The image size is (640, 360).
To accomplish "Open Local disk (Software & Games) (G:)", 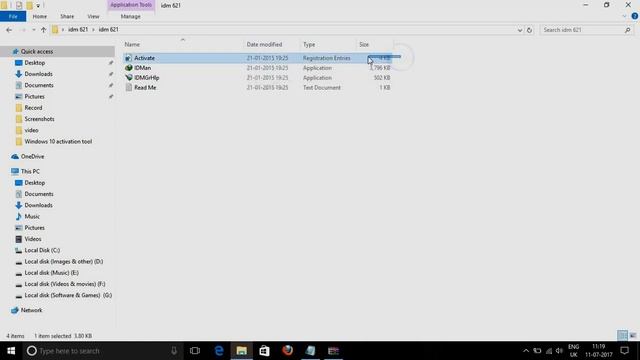I will (68, 295).
